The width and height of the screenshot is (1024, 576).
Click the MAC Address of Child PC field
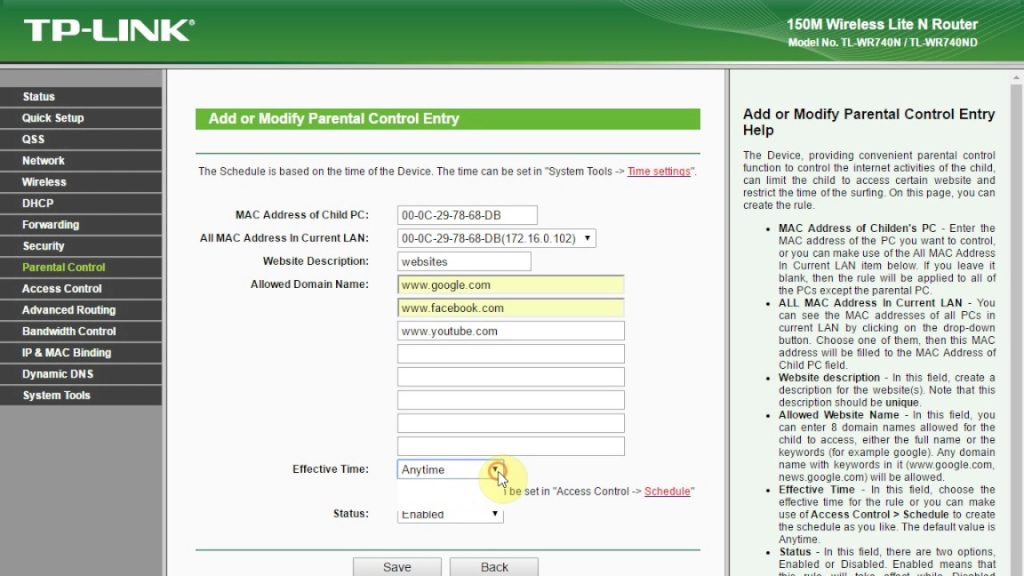coord(467,216)
